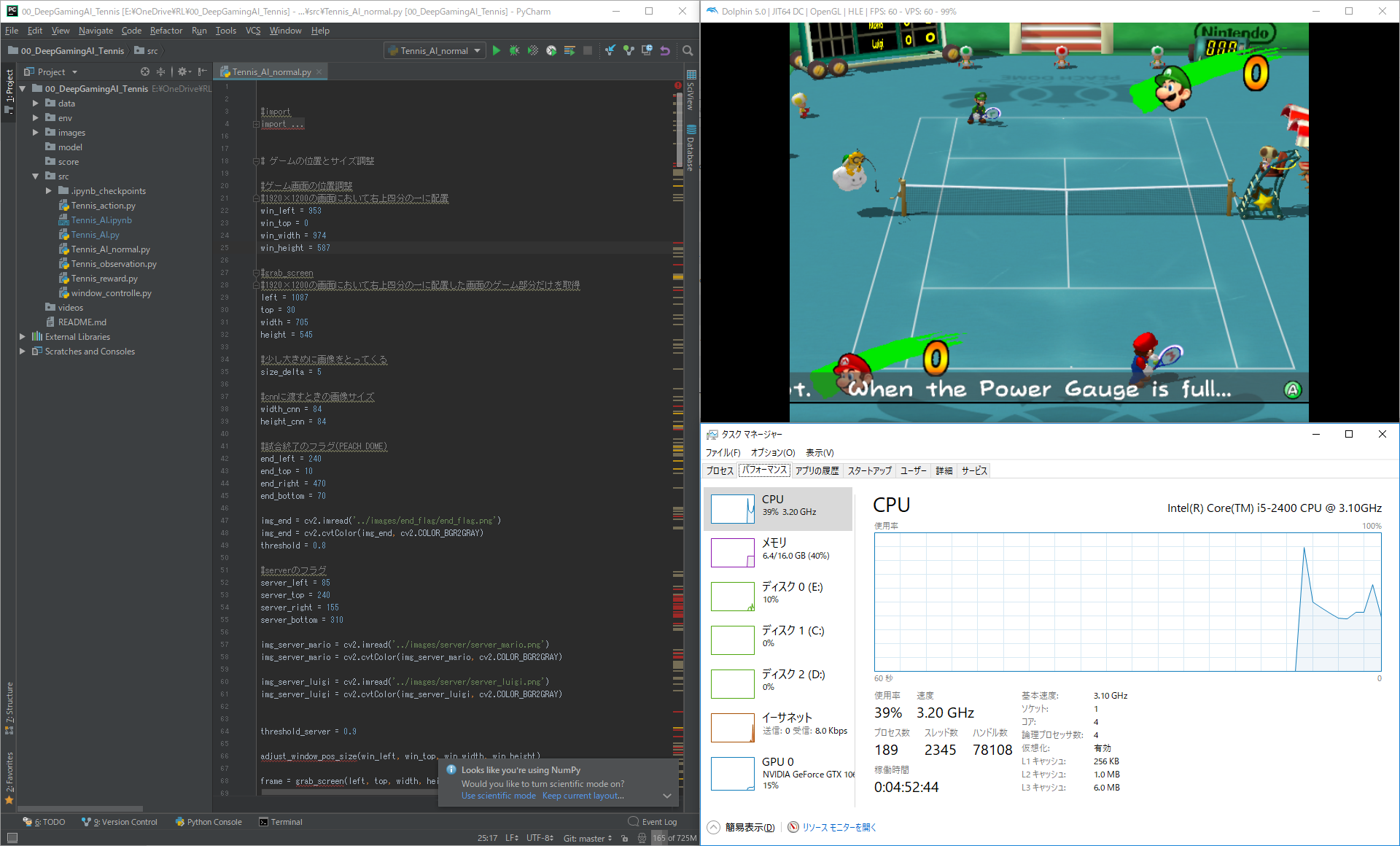Click the red error indicator atop the editor
Screen dimensions: 1400x846
point(678,85)
